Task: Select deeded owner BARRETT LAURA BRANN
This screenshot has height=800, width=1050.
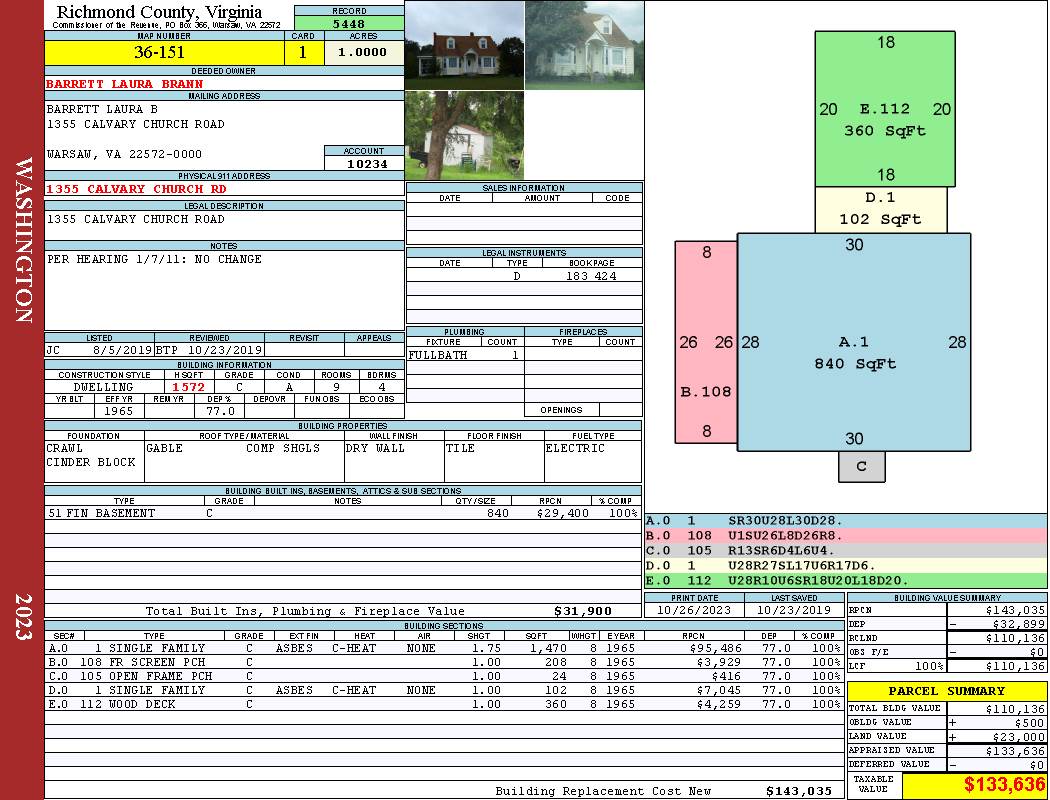Action: point(125,84)
